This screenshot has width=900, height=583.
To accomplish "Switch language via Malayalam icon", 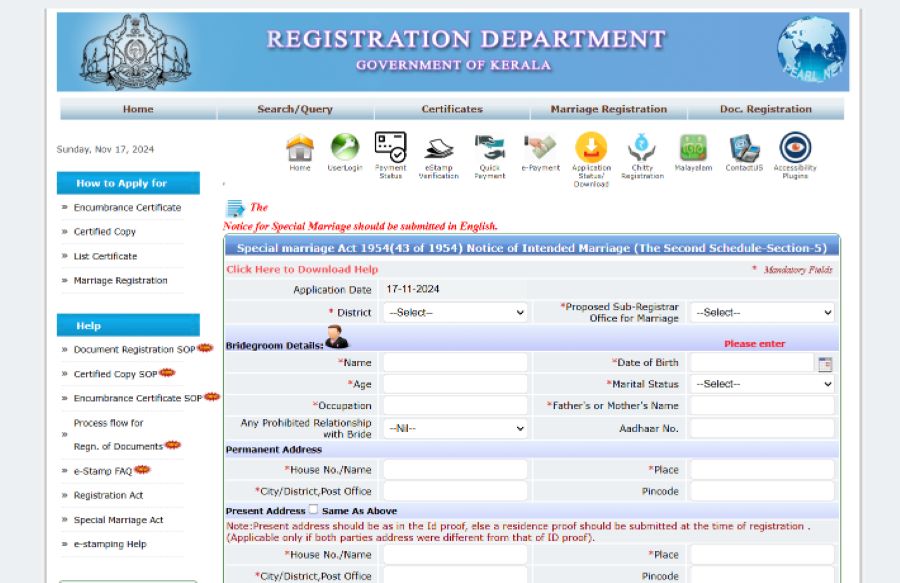I will pyautogui.click(x=693, y=148).
